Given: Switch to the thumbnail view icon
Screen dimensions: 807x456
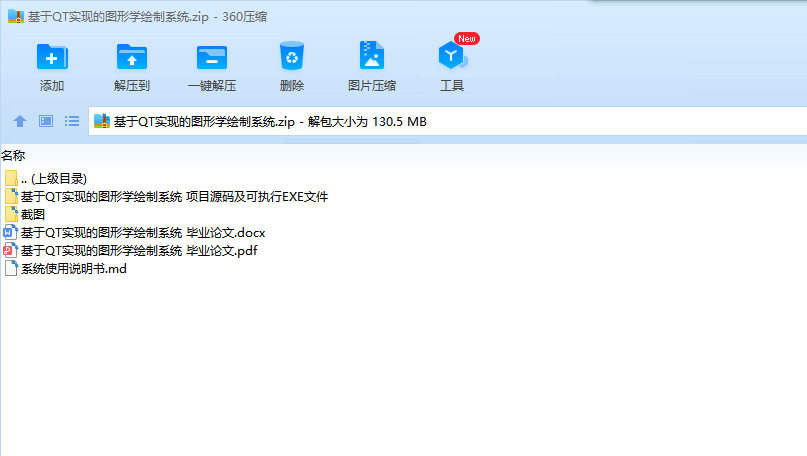Looking at the screenshot, I should click(x=46, y=121).
